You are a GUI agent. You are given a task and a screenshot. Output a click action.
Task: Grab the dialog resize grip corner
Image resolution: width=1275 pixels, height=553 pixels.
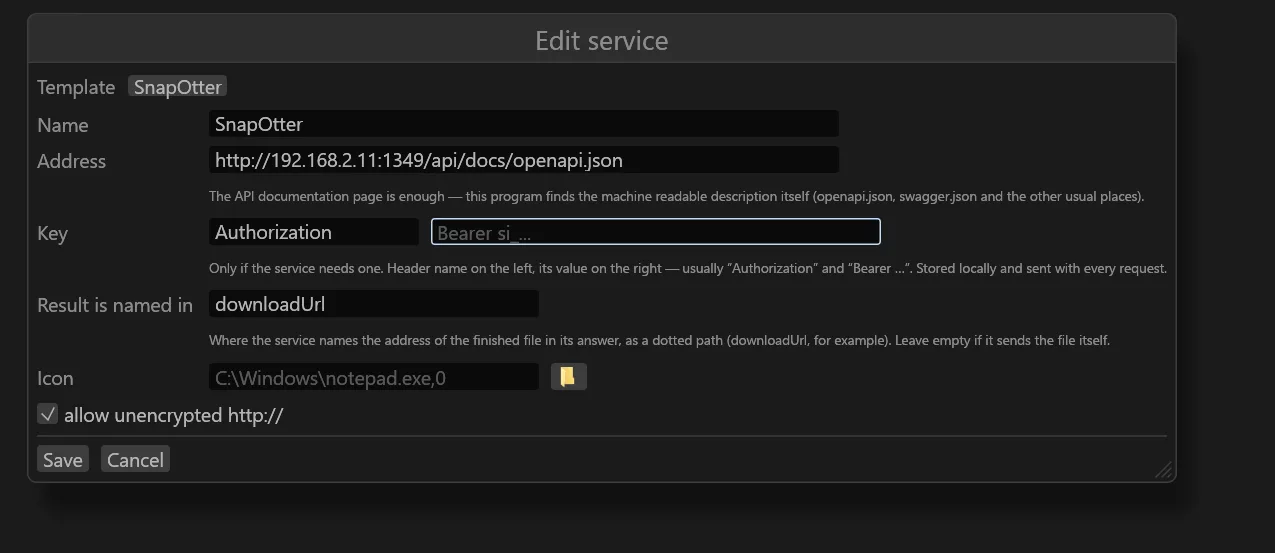(1163, 470)
